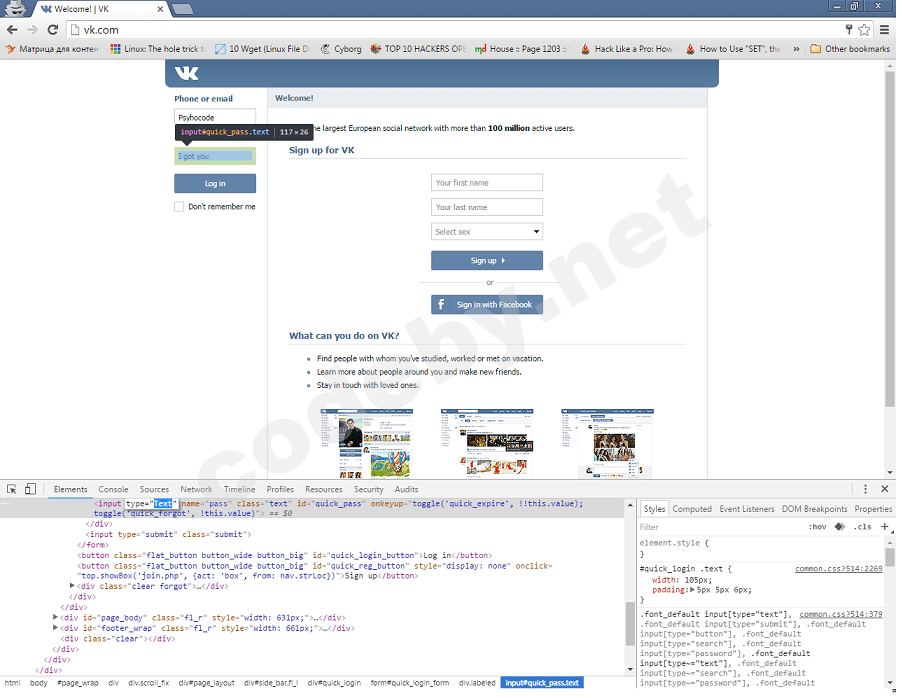The width and height of the screenshot is (902, 698).
Task: Open common.css?514:379 source link
Action: pyautogui.click(x=840, y=614)
